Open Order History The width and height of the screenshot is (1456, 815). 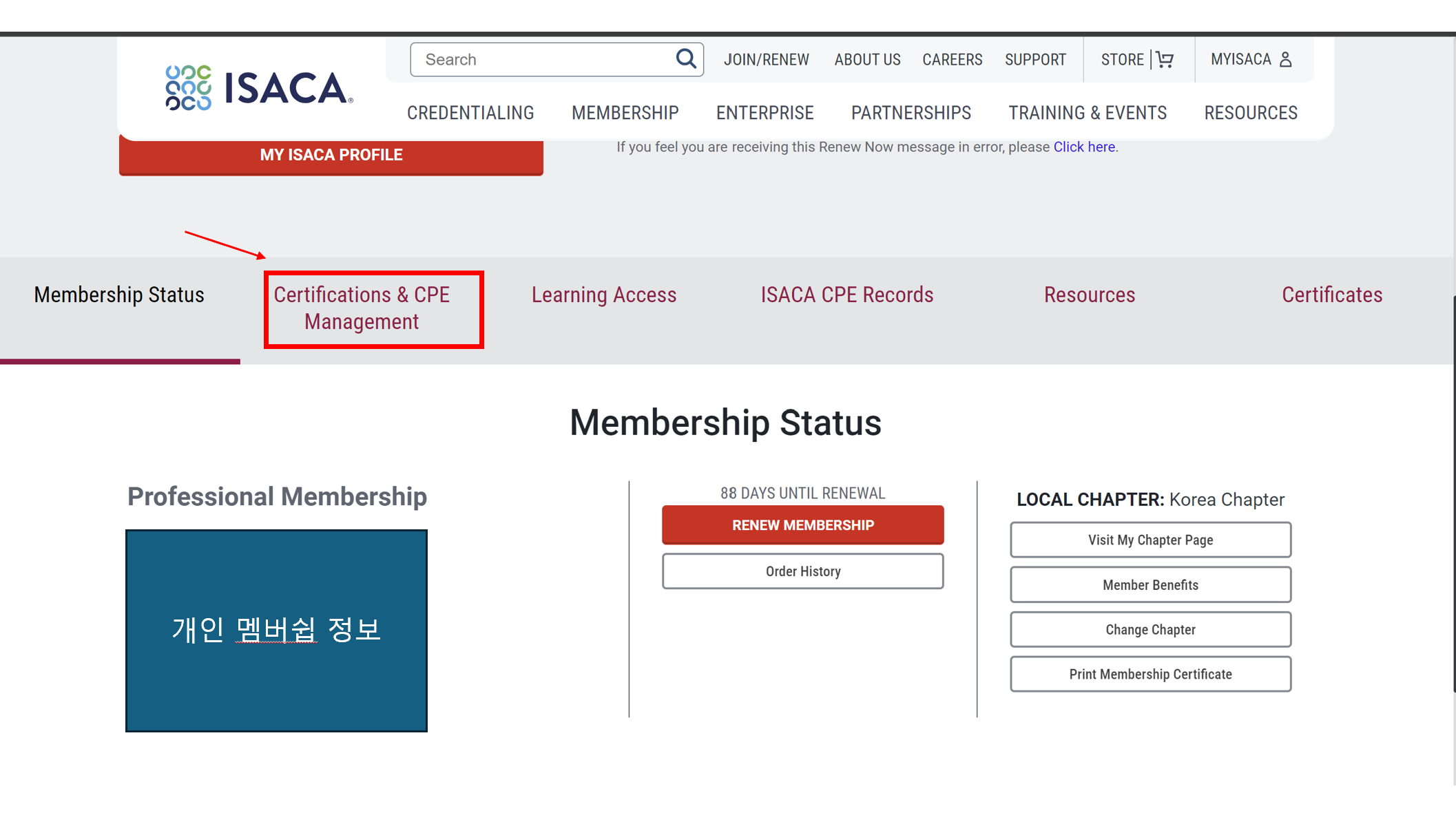pyautogui.click(x=803, y=571)
